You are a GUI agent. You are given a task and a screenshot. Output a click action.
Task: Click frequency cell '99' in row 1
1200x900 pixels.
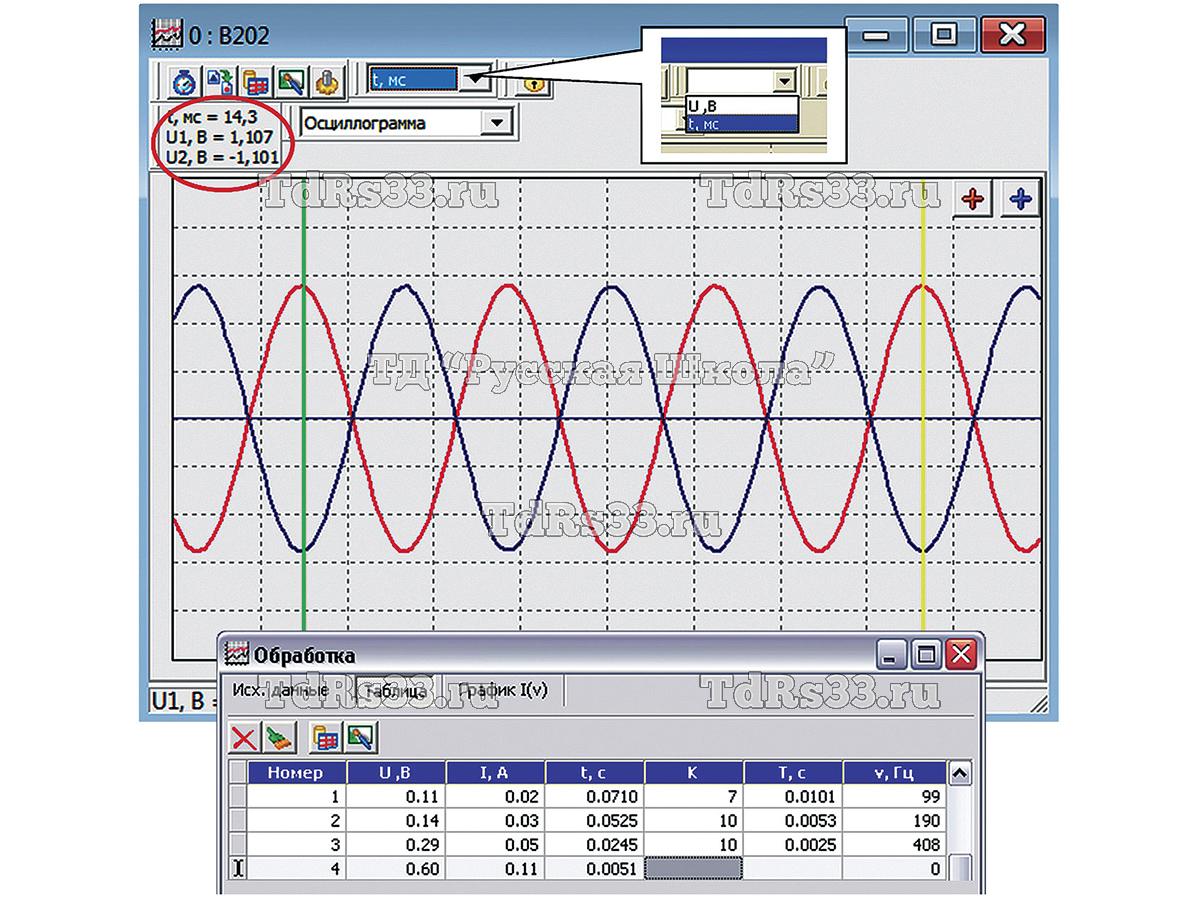pyautogui.click(x=892, y=797)
